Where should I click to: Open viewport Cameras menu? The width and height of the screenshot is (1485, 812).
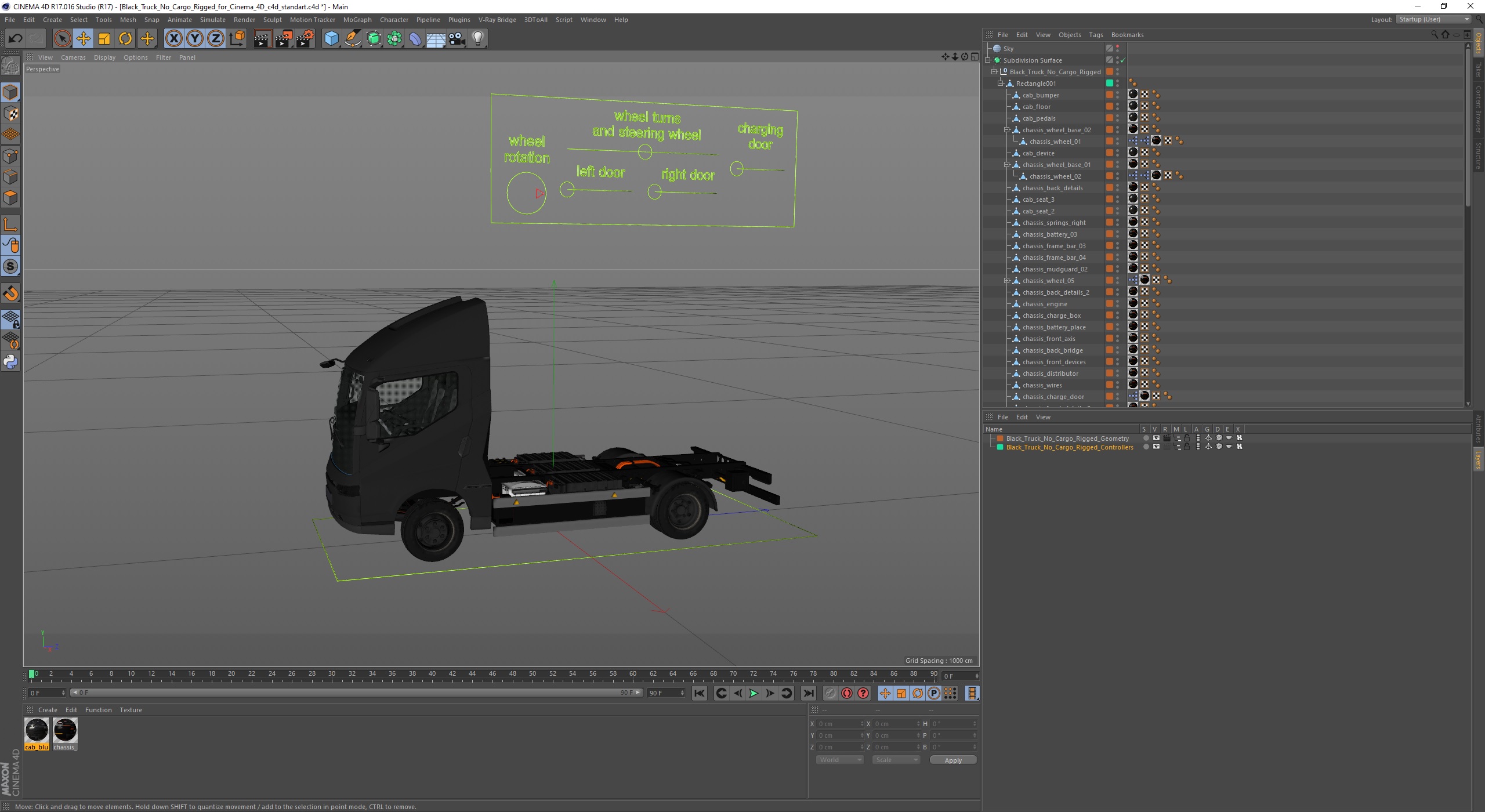73,57
